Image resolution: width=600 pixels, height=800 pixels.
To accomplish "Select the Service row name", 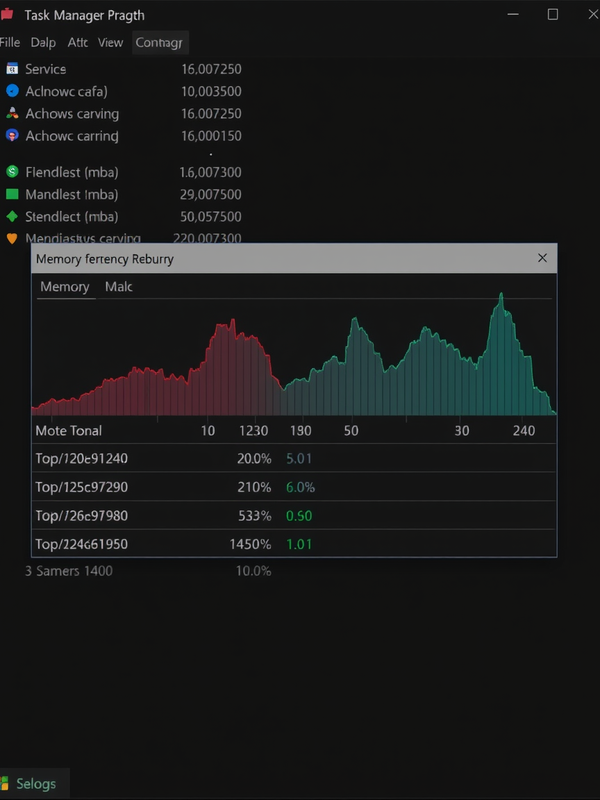I will [x=45, y=69].
